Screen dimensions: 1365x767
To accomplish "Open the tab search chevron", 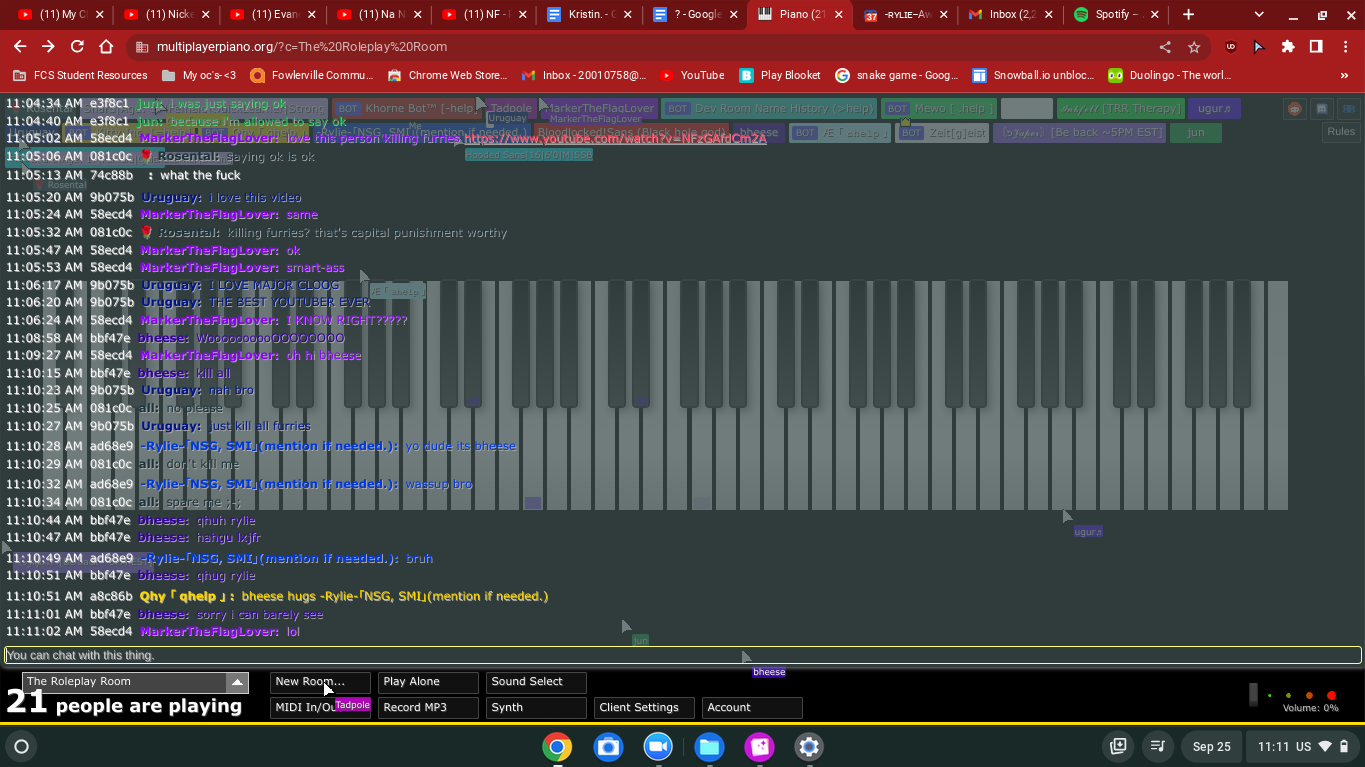I will click(1258, 15).
